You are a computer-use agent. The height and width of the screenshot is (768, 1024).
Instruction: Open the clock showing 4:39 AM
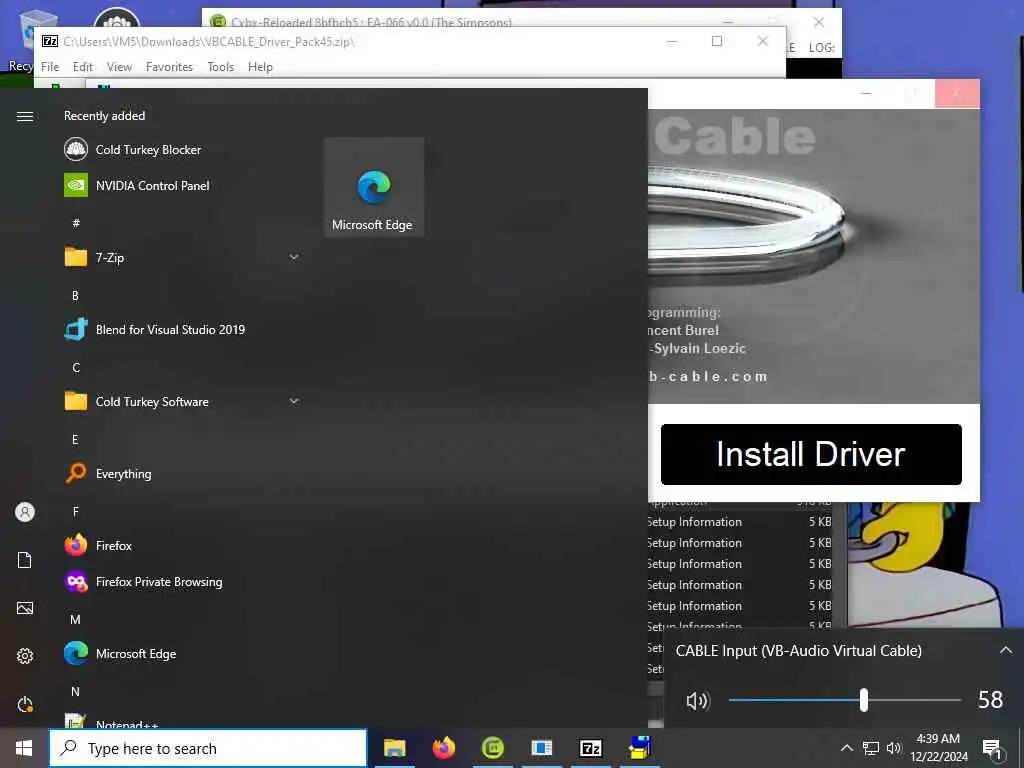point(938,748)
